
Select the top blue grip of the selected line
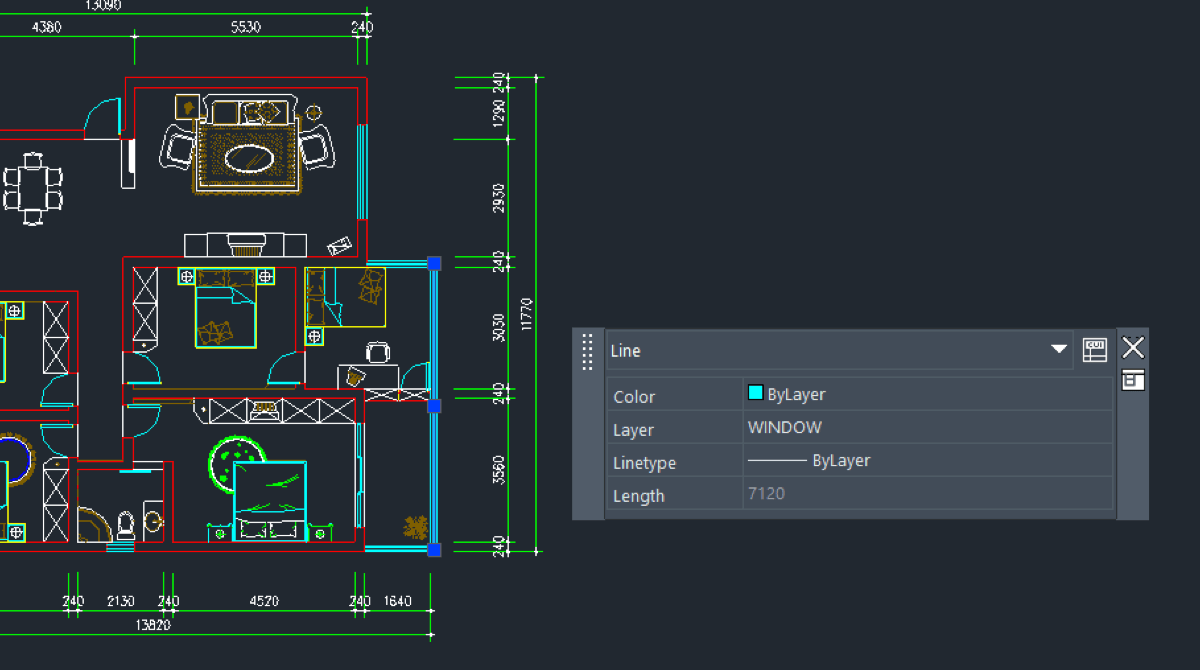434,263
